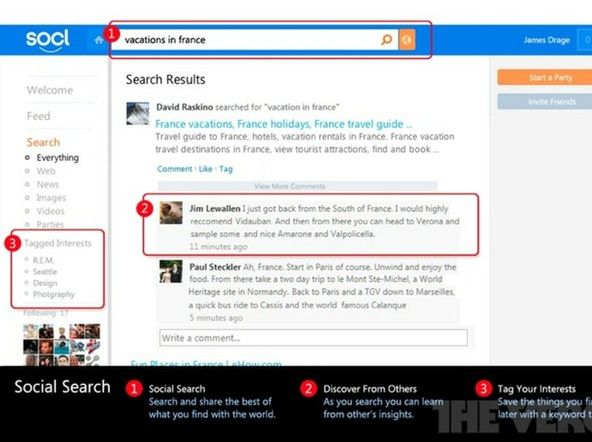Select the Photography tagged interest
Screen dimensions: 592x442
(54, 294)
